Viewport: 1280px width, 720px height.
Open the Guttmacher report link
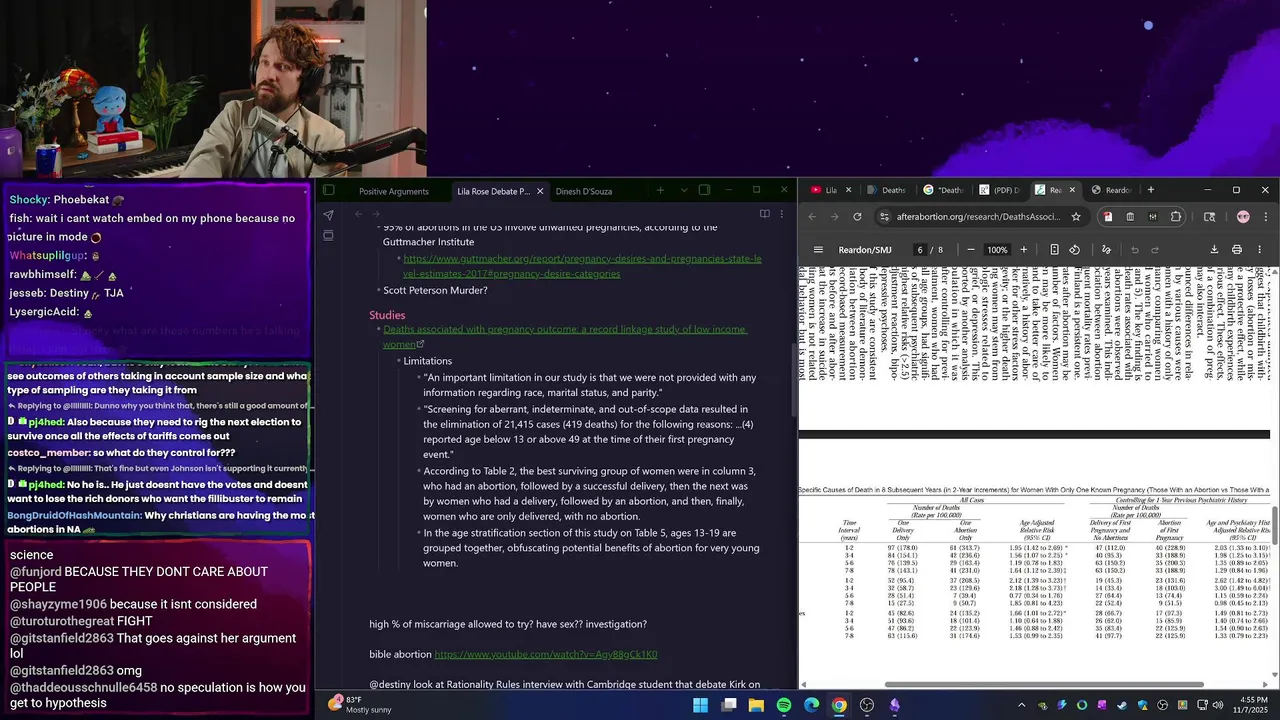coord(582,266)
